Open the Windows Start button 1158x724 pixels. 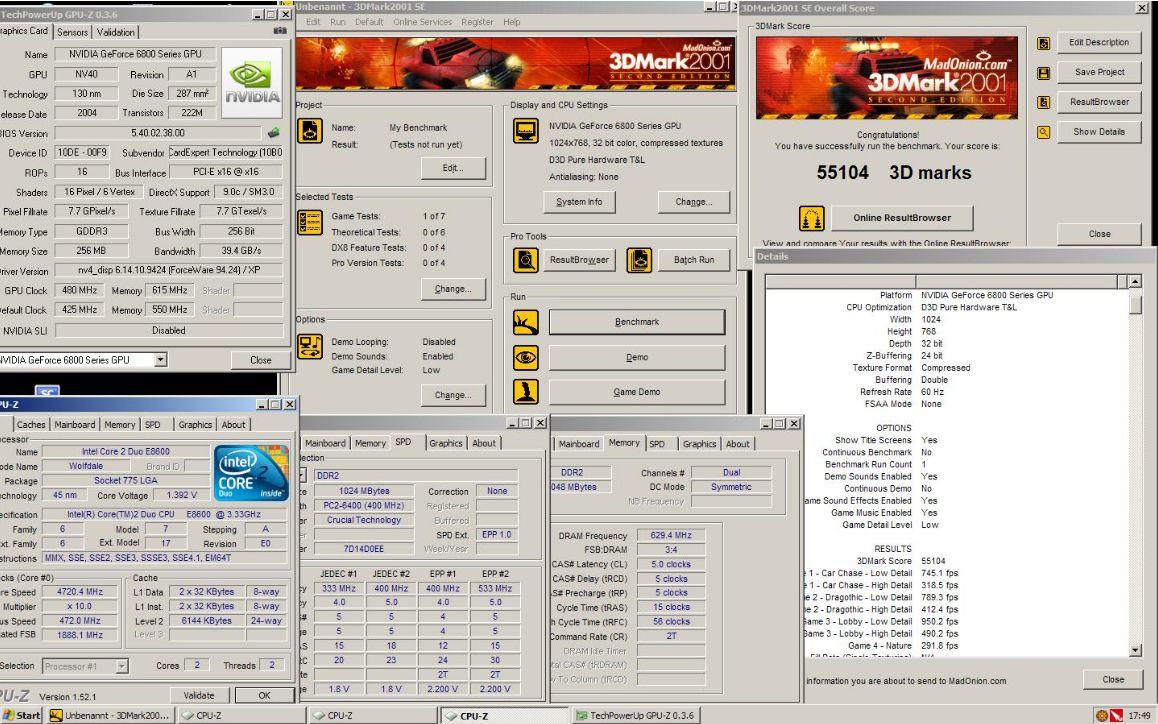22,715
